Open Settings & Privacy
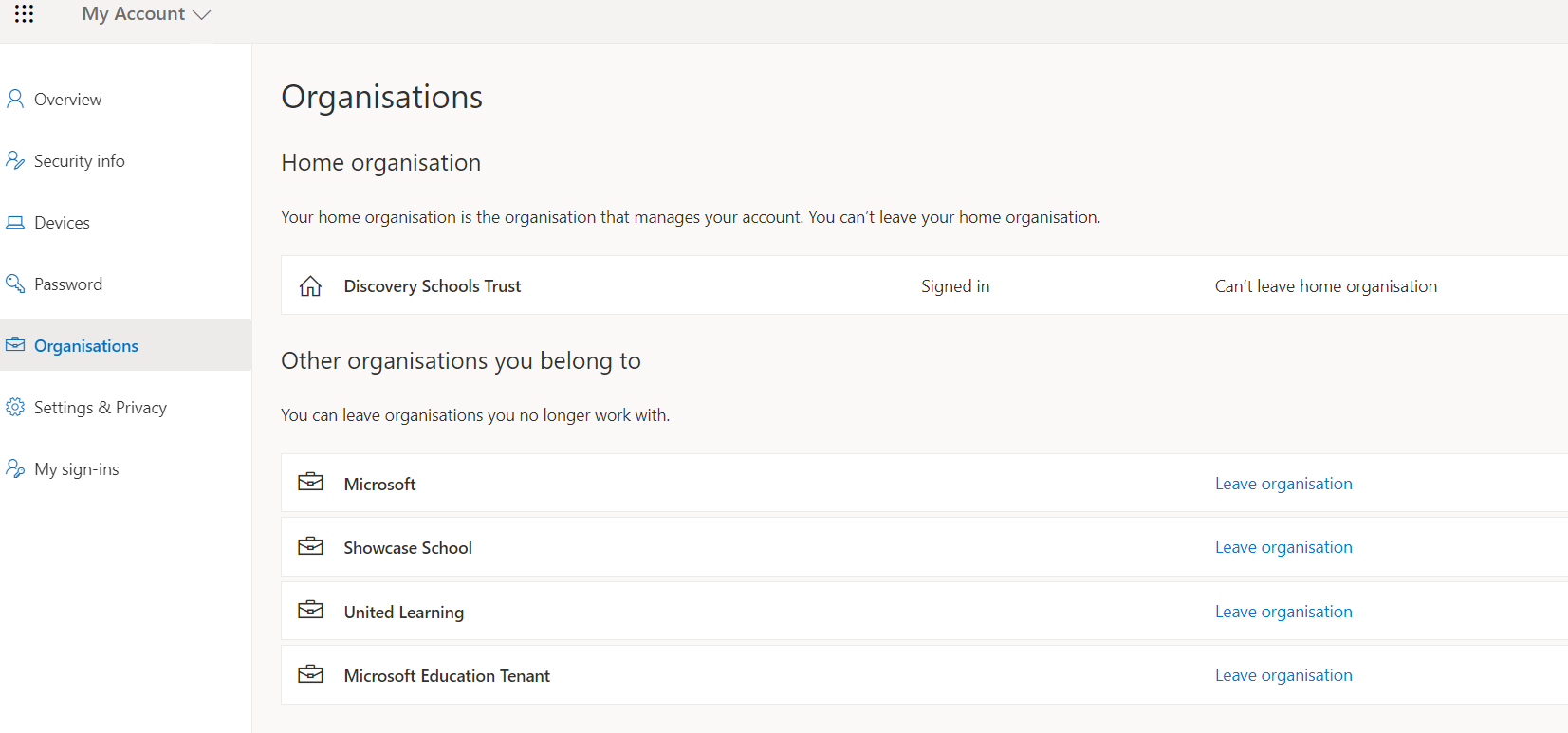The width and height of the screenshot is (1568, 733). 101,408
